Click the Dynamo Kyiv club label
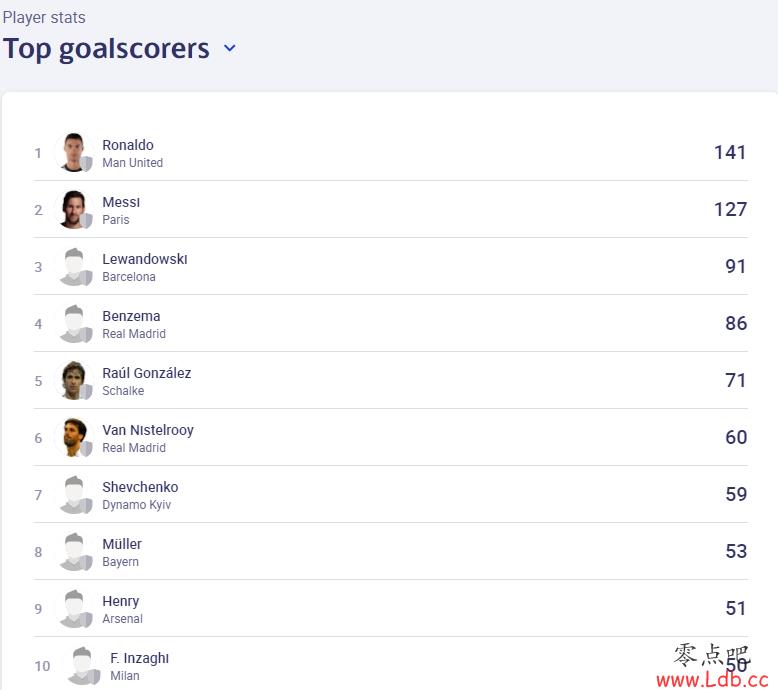Screen dimensions: 778x690 (137, 505)
